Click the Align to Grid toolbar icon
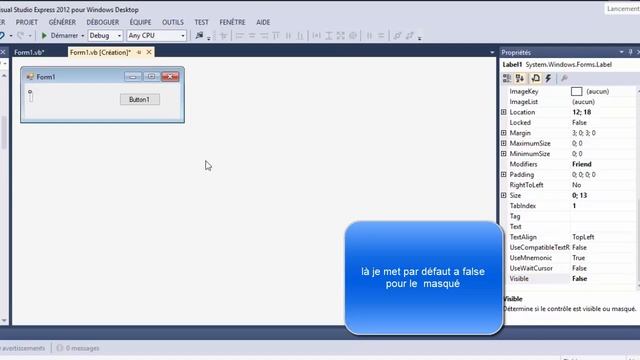The height and width of the screenshot is (360, 640). [223, 36]
